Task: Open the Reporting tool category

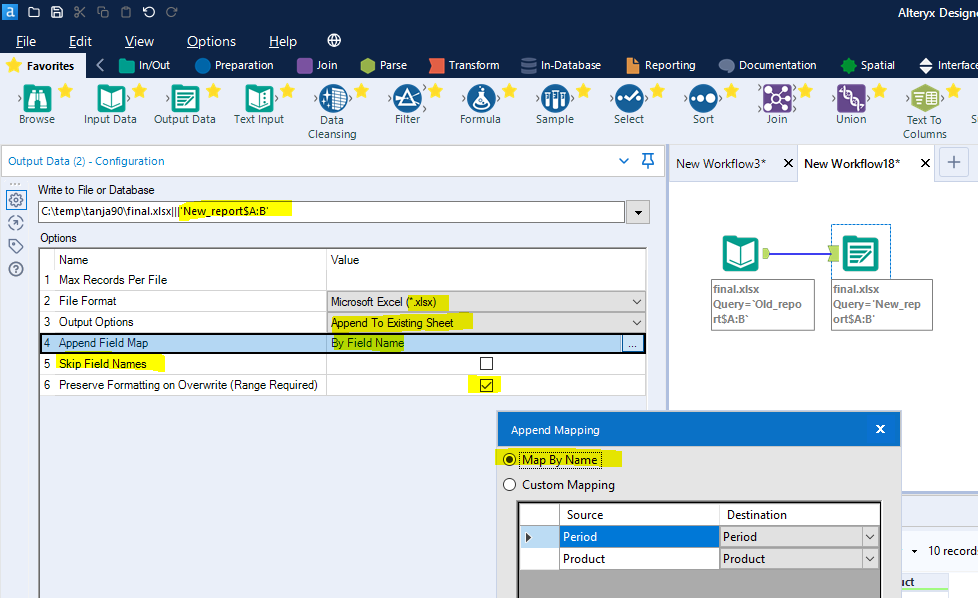Action: (x=661, y=65)
